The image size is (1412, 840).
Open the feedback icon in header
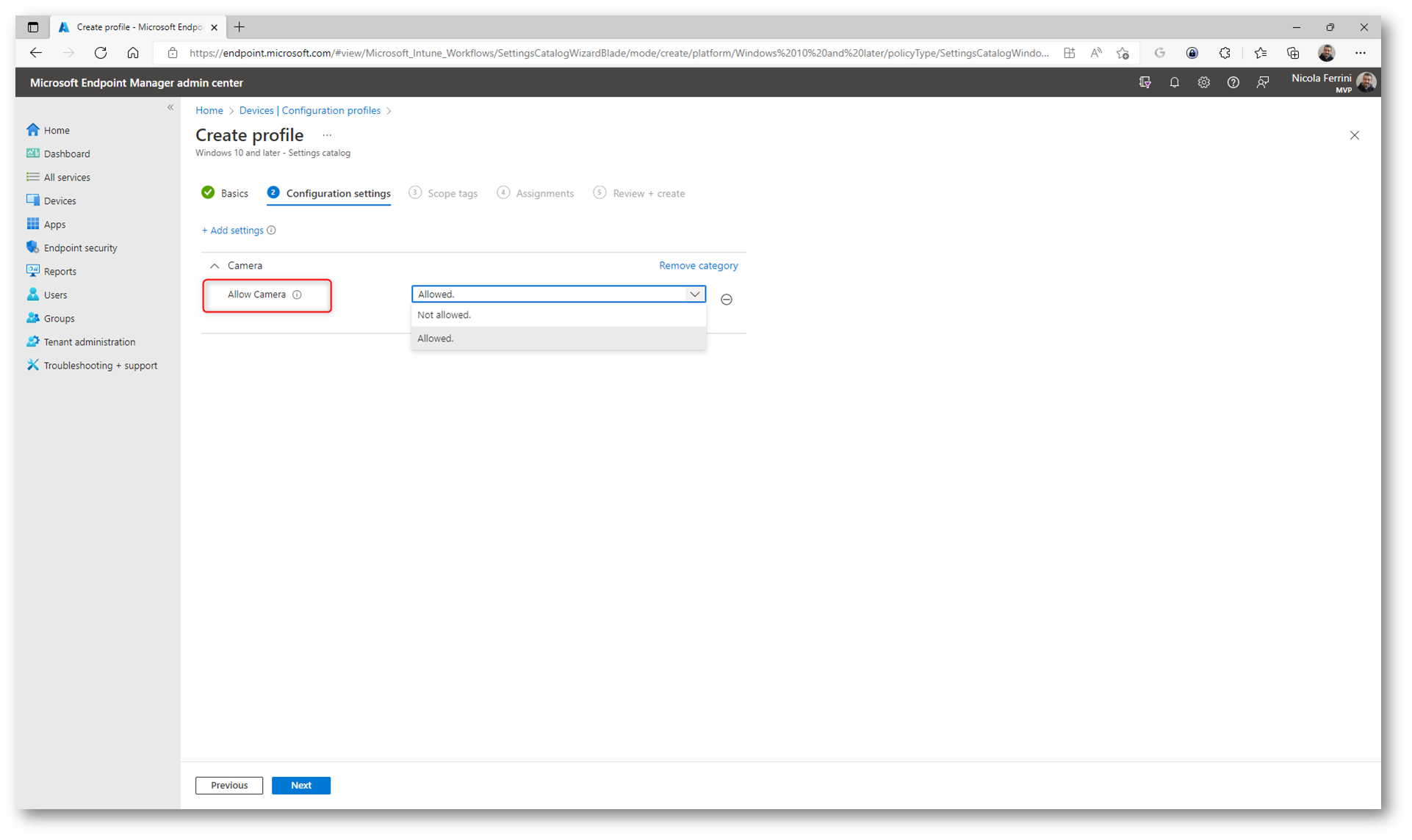pos(1262,82)
